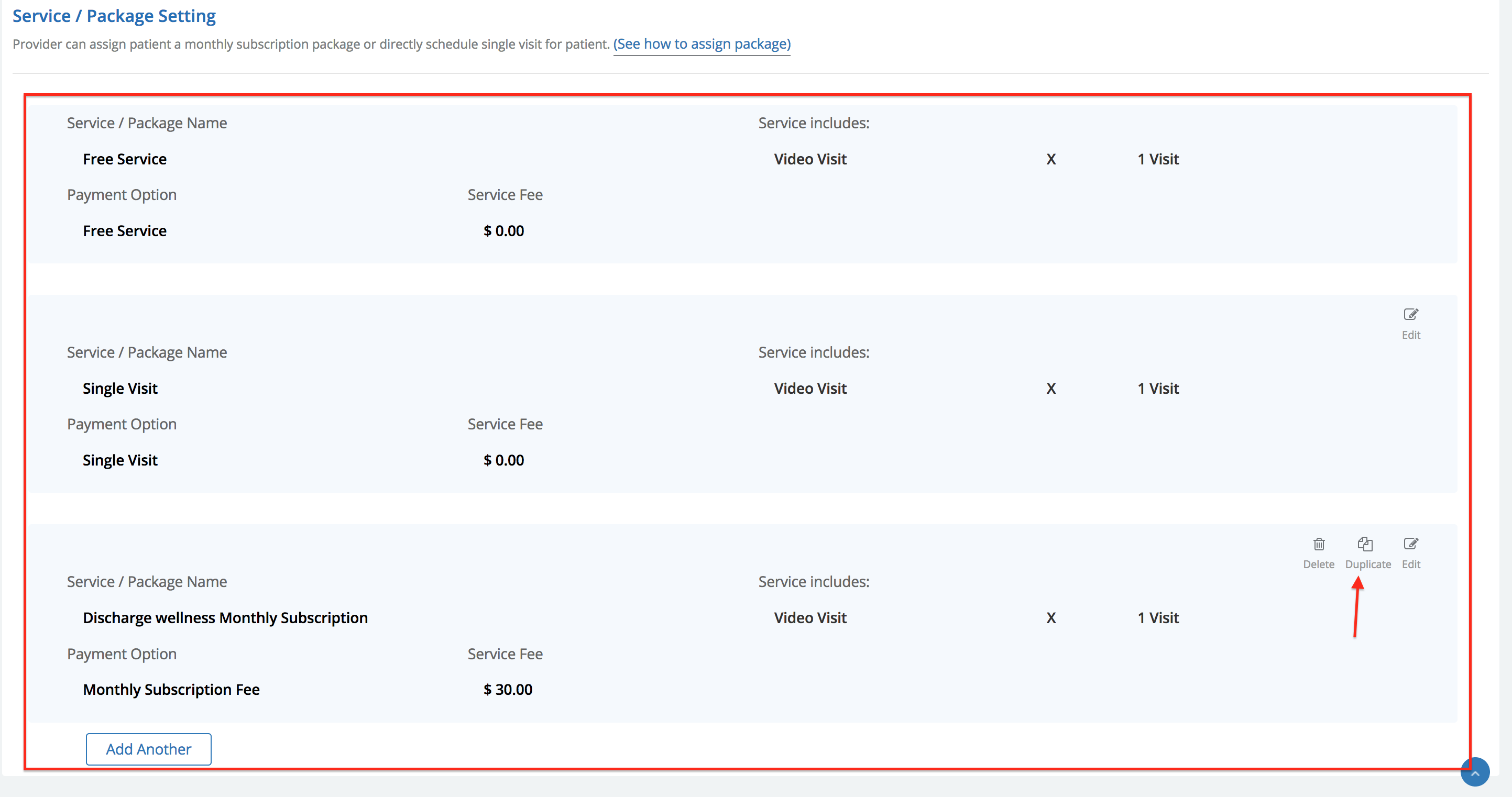Click Discharge wellness Monthly Subscription name
Viewport: 1512px width, 797px height.
(x=225, y=617)
